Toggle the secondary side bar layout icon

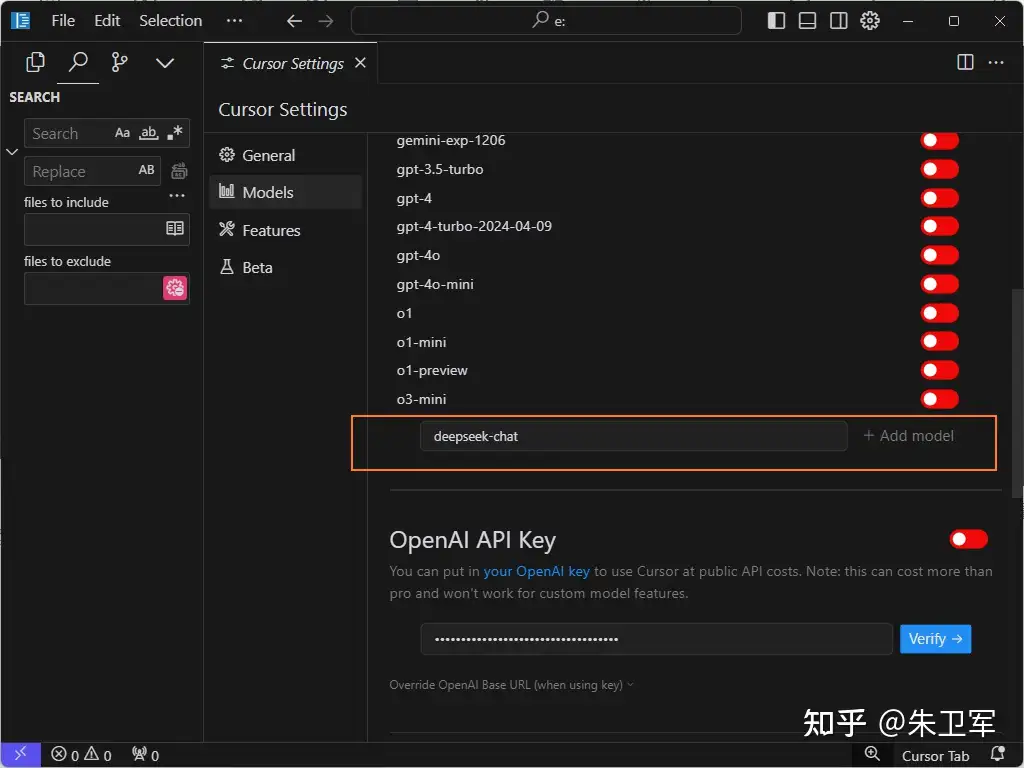tap(839, 21)
